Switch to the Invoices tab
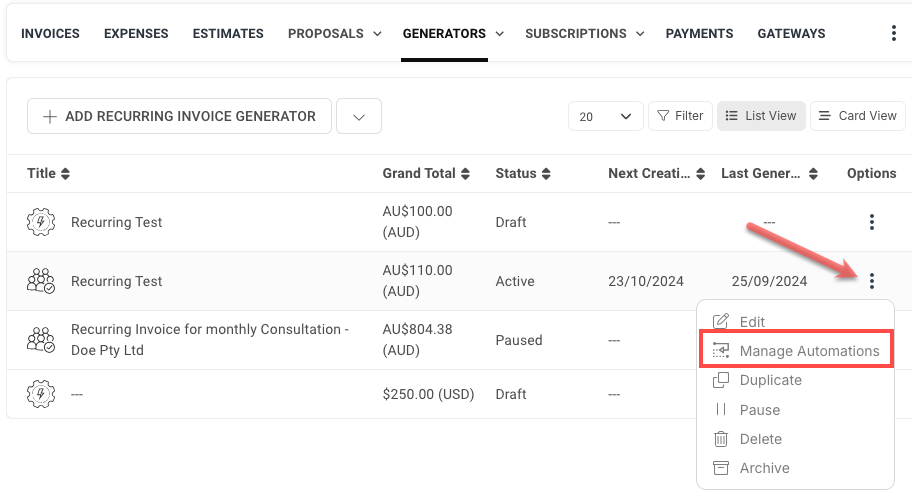Screen dimensions: 912x497 [x=50, y=34]
